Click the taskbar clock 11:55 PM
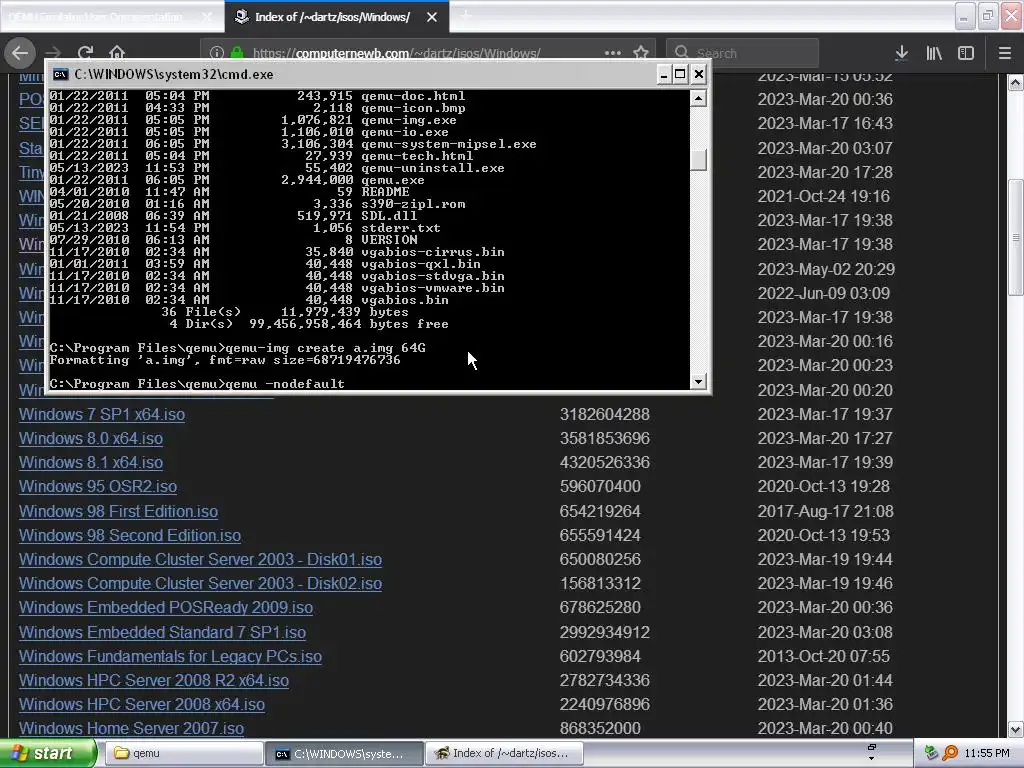This screenshot has height=768, width=1024. (x=987, y=753)
